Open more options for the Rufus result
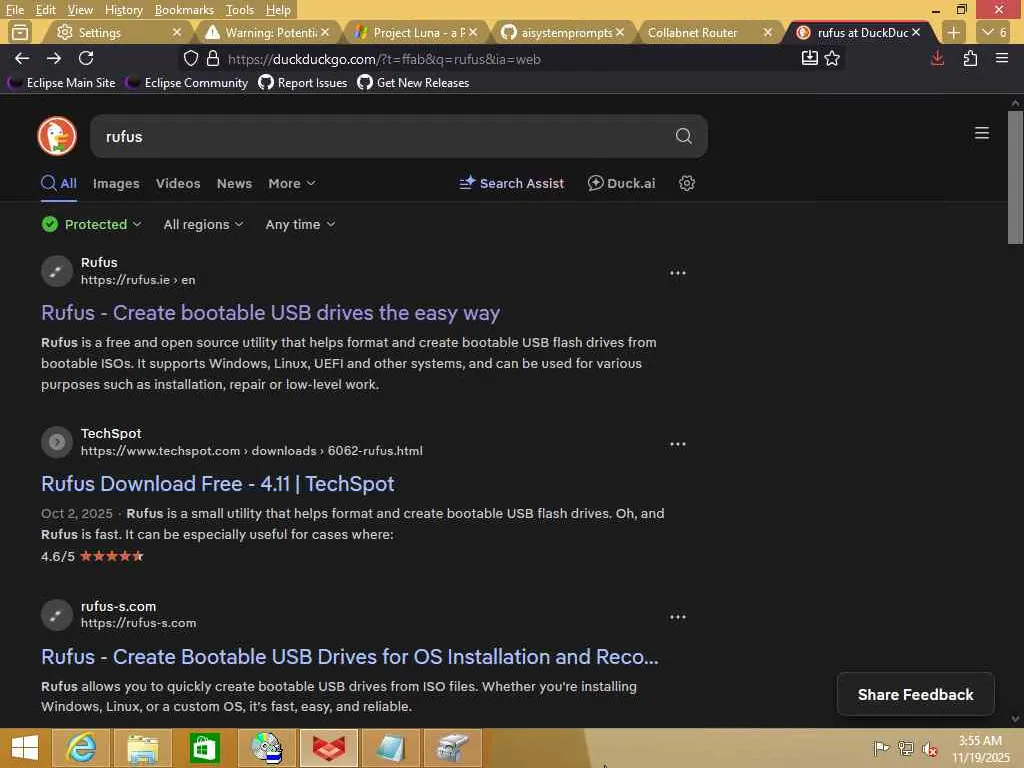Image resolution: width=1024 pixels, height=768 pixels. 678,273
